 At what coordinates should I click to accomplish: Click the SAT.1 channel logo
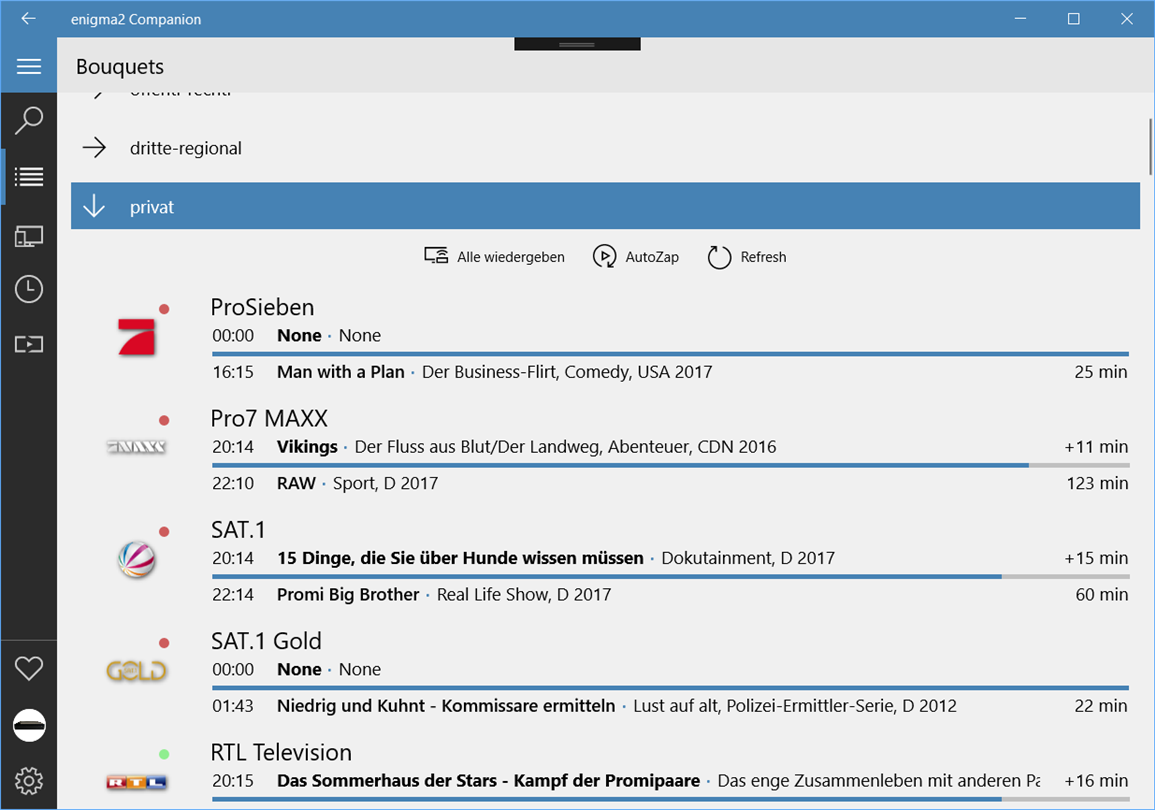[x=137, y=559]
